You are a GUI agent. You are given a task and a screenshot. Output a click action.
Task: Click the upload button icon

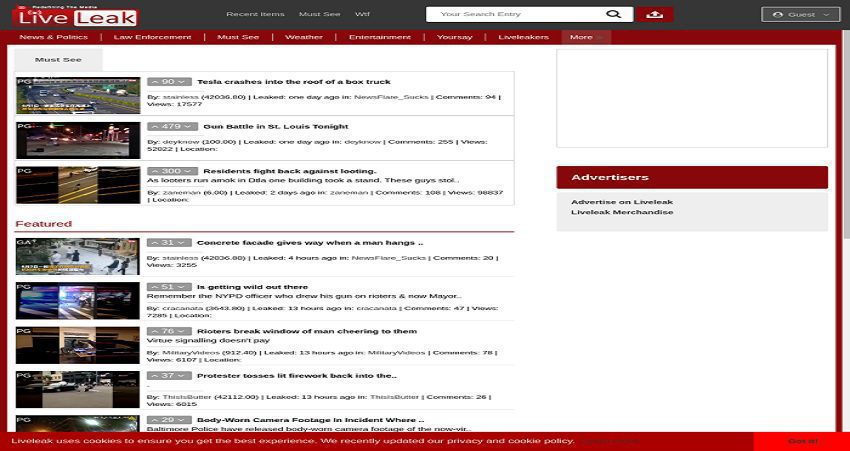(x=655, y=15)
